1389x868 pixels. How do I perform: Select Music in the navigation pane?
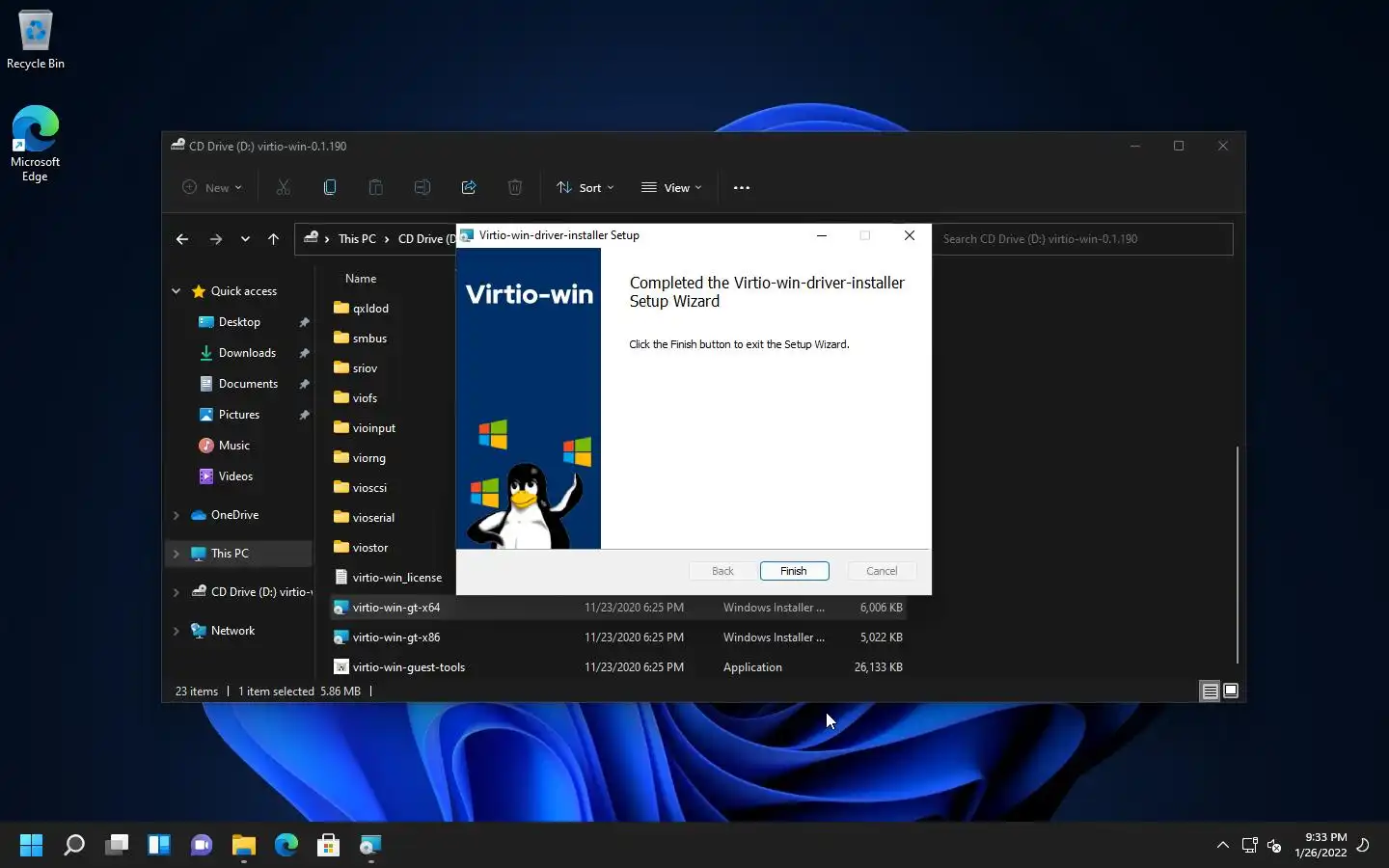tap(233, 446)
